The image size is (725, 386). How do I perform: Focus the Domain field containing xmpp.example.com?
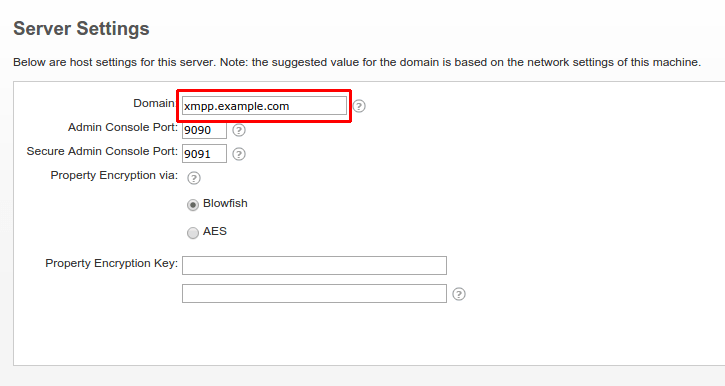(264, 106)
